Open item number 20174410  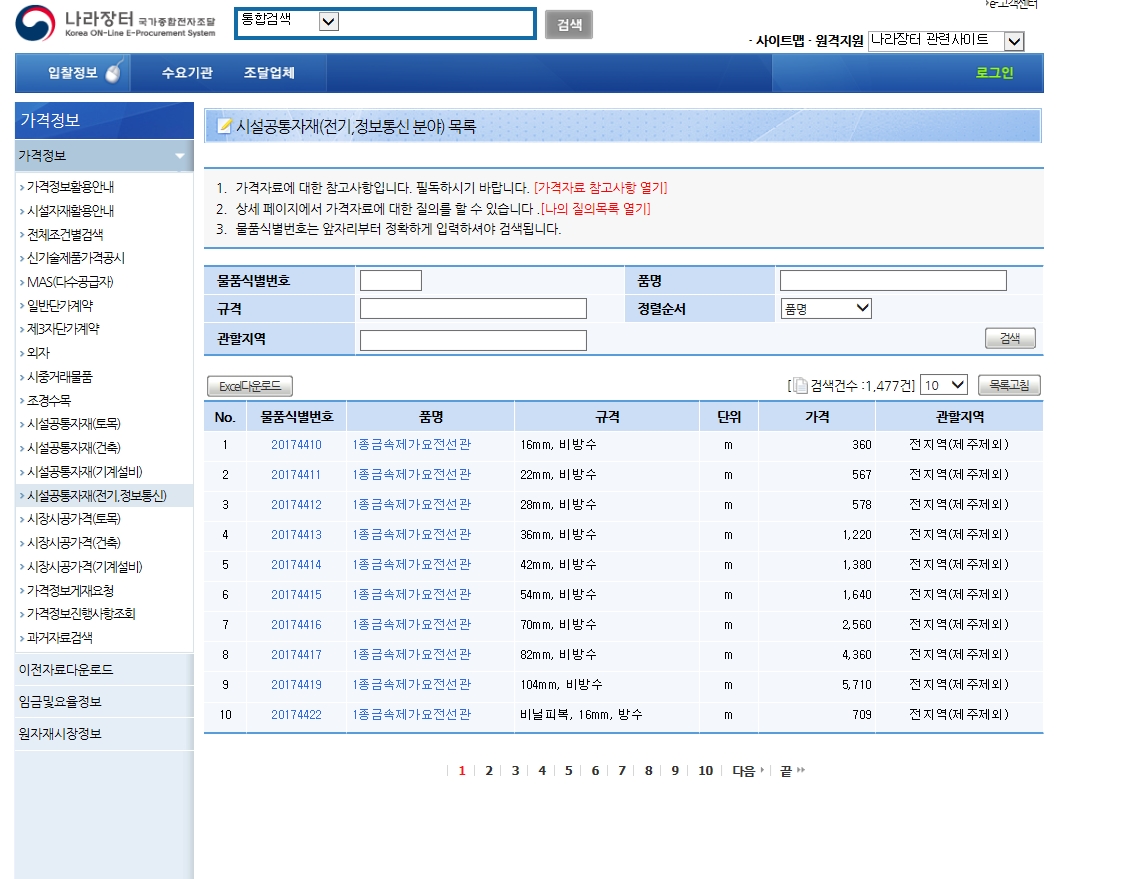pos(296,445)
